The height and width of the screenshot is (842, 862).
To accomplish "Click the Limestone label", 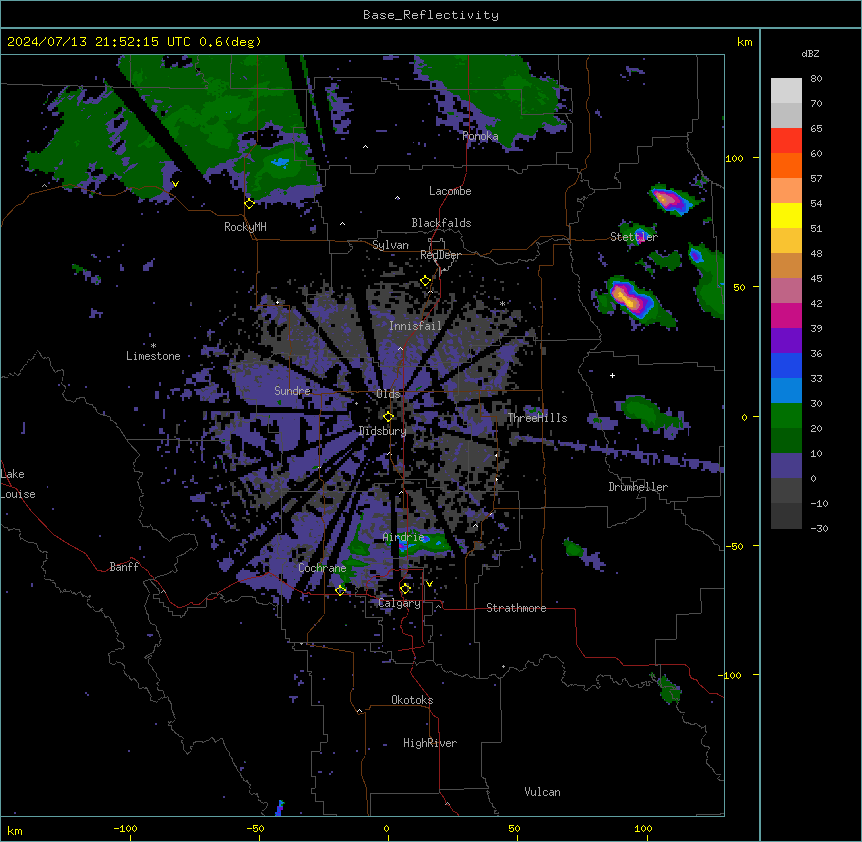I will point(153,356).
